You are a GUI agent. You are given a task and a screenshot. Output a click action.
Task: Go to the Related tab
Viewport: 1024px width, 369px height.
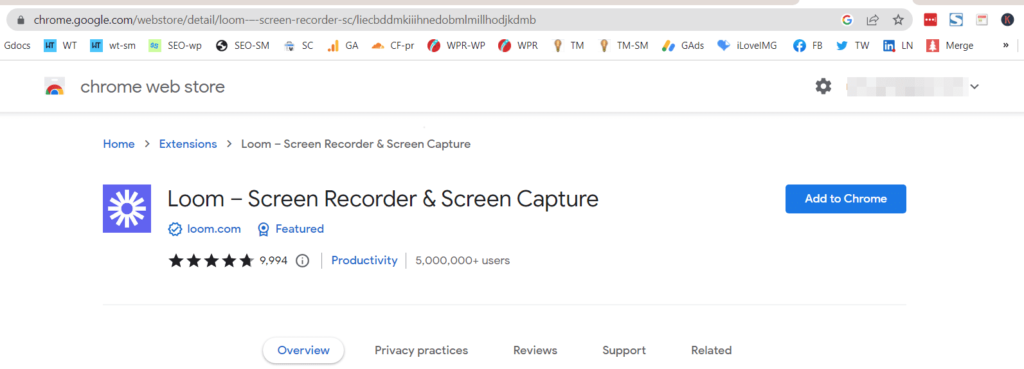[711, 350]
